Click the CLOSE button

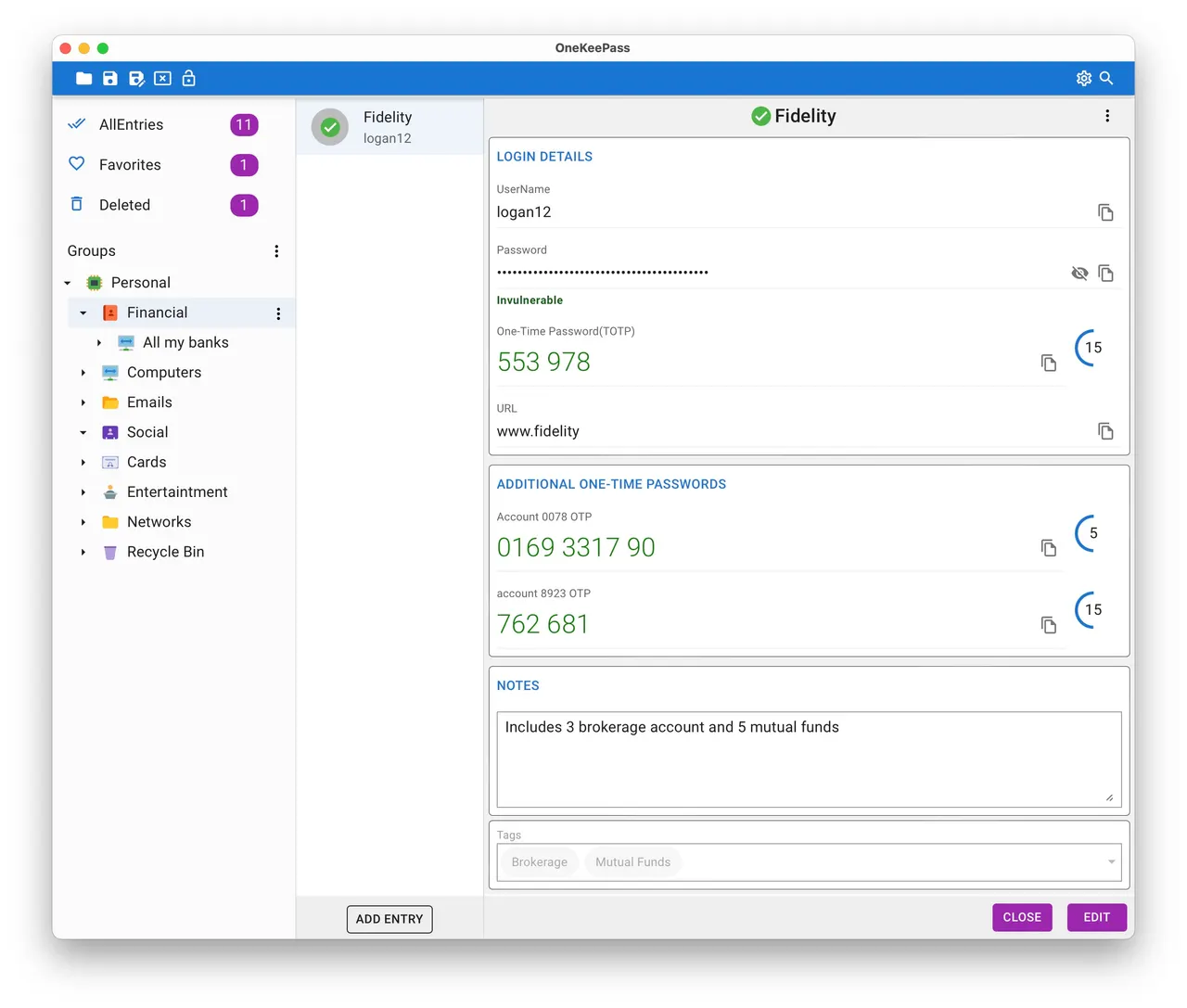pos(1022,917)
